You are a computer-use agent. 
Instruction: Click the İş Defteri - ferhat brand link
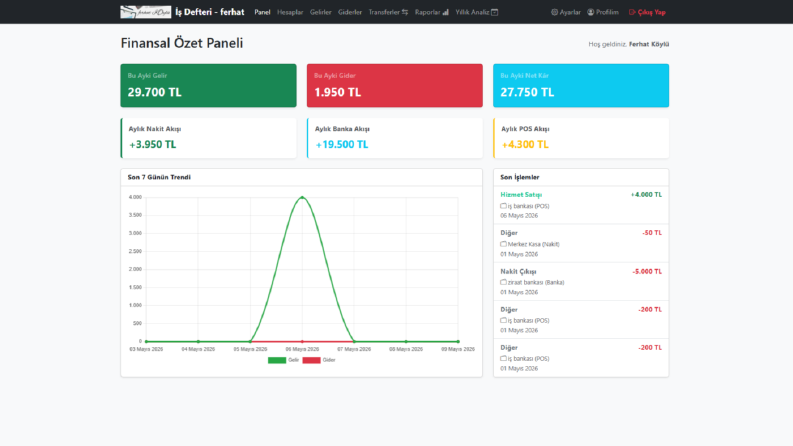click(209, 12)
